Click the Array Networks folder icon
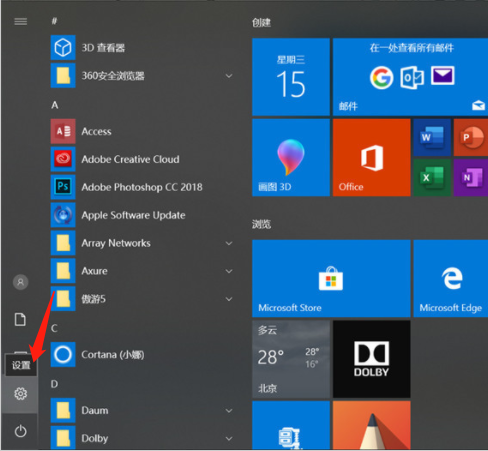The width and height of the screenshot is (488, 451). (63, 243)
